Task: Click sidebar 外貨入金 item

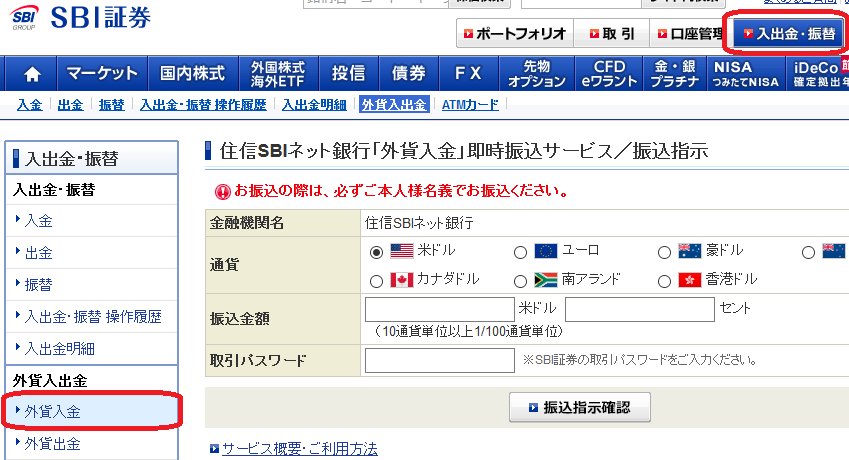Action: (92, 412)
